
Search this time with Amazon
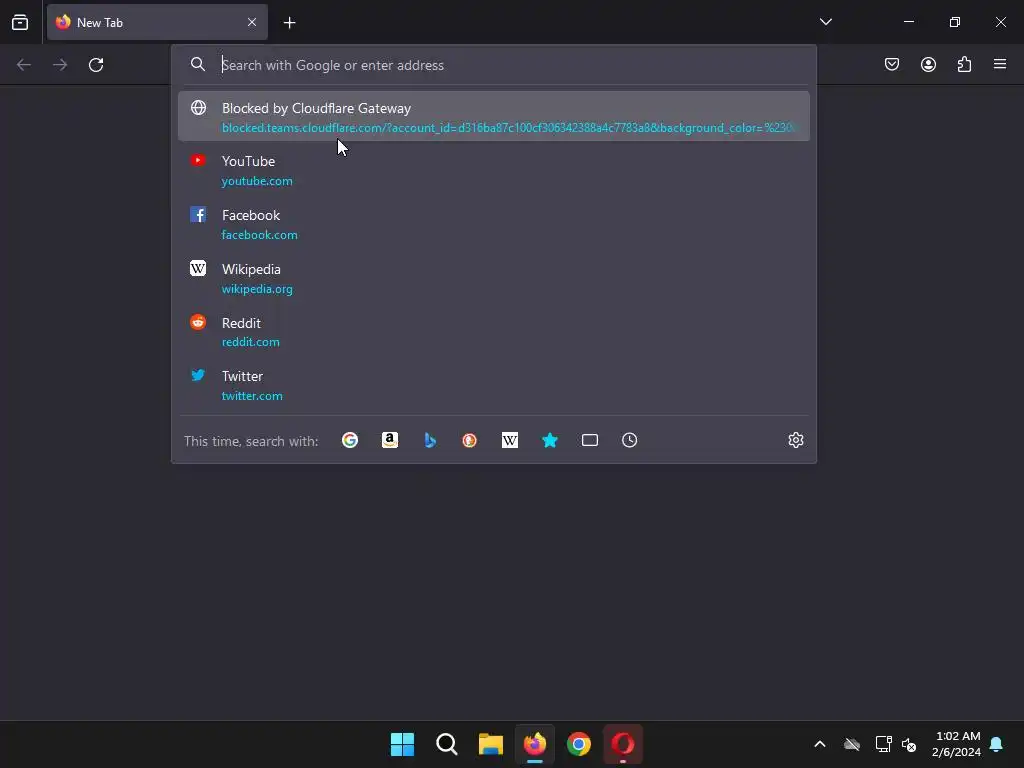click(390, 440)
